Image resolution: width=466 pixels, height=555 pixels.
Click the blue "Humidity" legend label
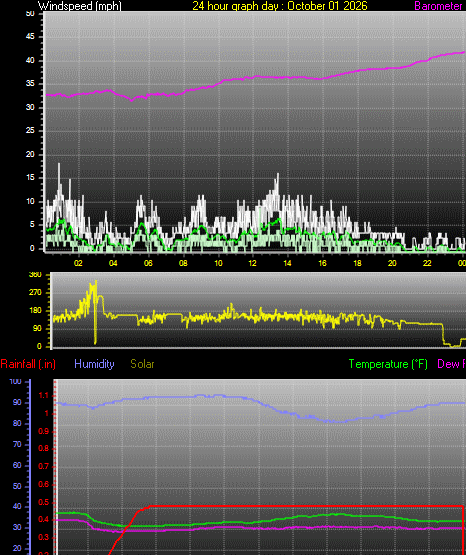pos(94,364)
